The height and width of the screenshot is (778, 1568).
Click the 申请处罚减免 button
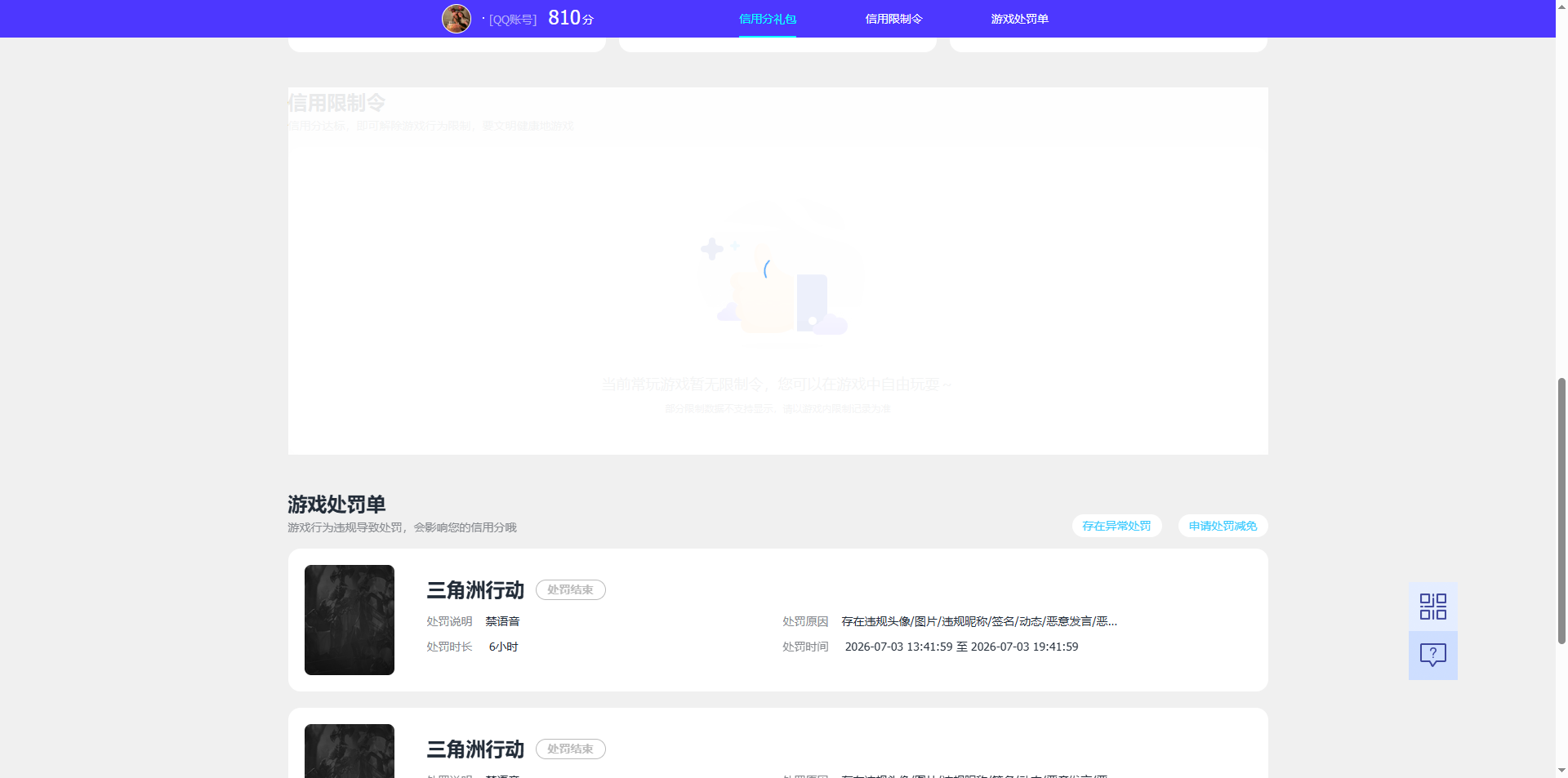tap(1223, 526)
